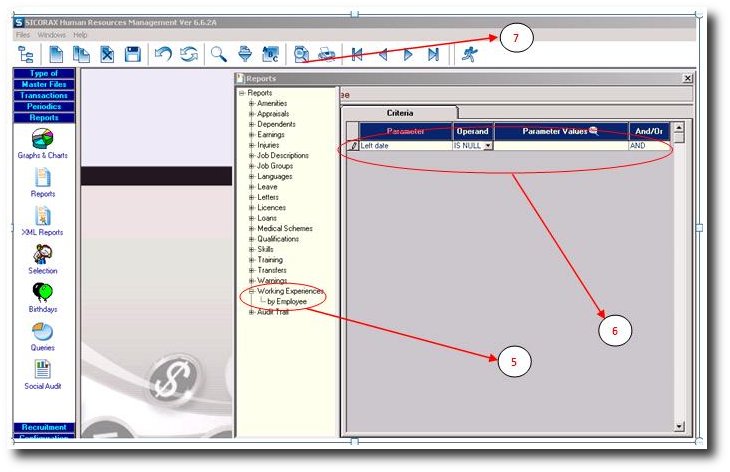This screenshot has width=730, height=472.
Task: Collapse the Working Experiences tree node
Action: coord(252,291)
